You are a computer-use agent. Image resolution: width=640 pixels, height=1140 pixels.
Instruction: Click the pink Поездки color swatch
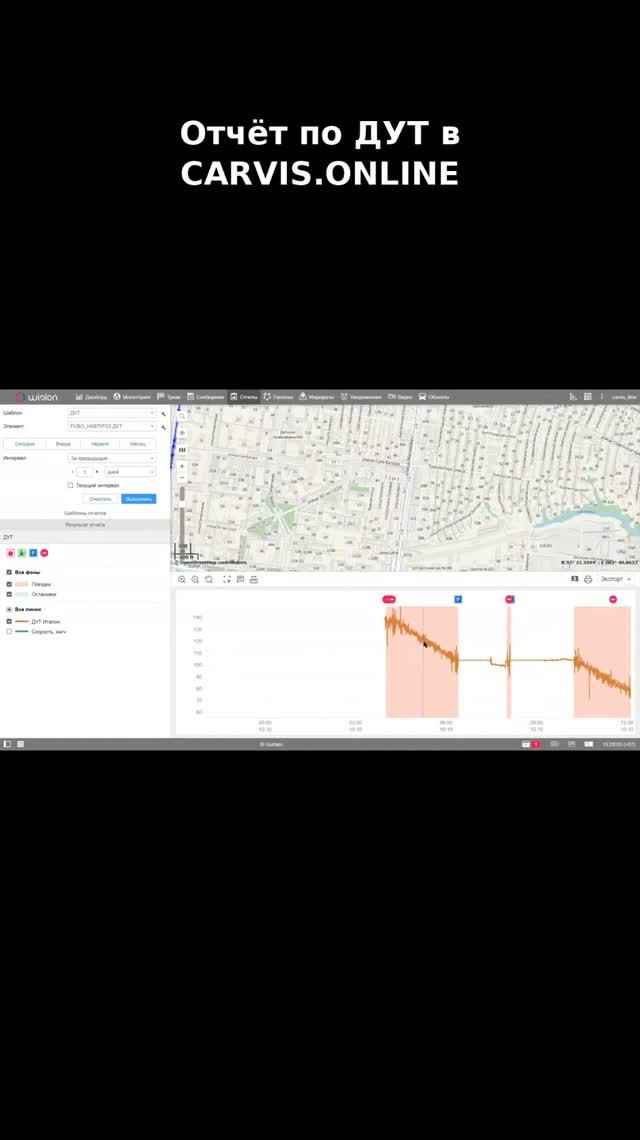[22, 584]
